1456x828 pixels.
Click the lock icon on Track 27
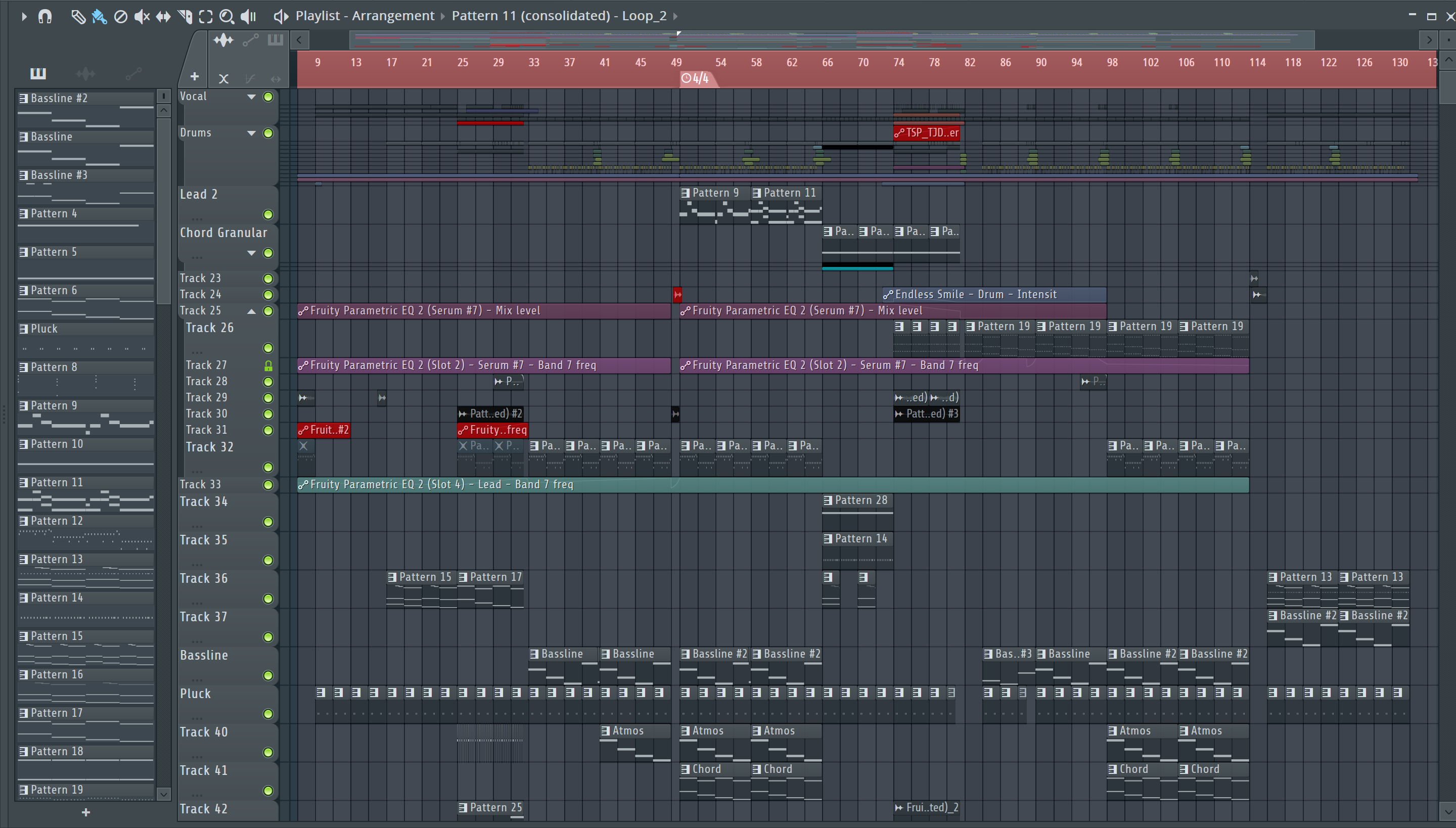[x=268, y=365]
